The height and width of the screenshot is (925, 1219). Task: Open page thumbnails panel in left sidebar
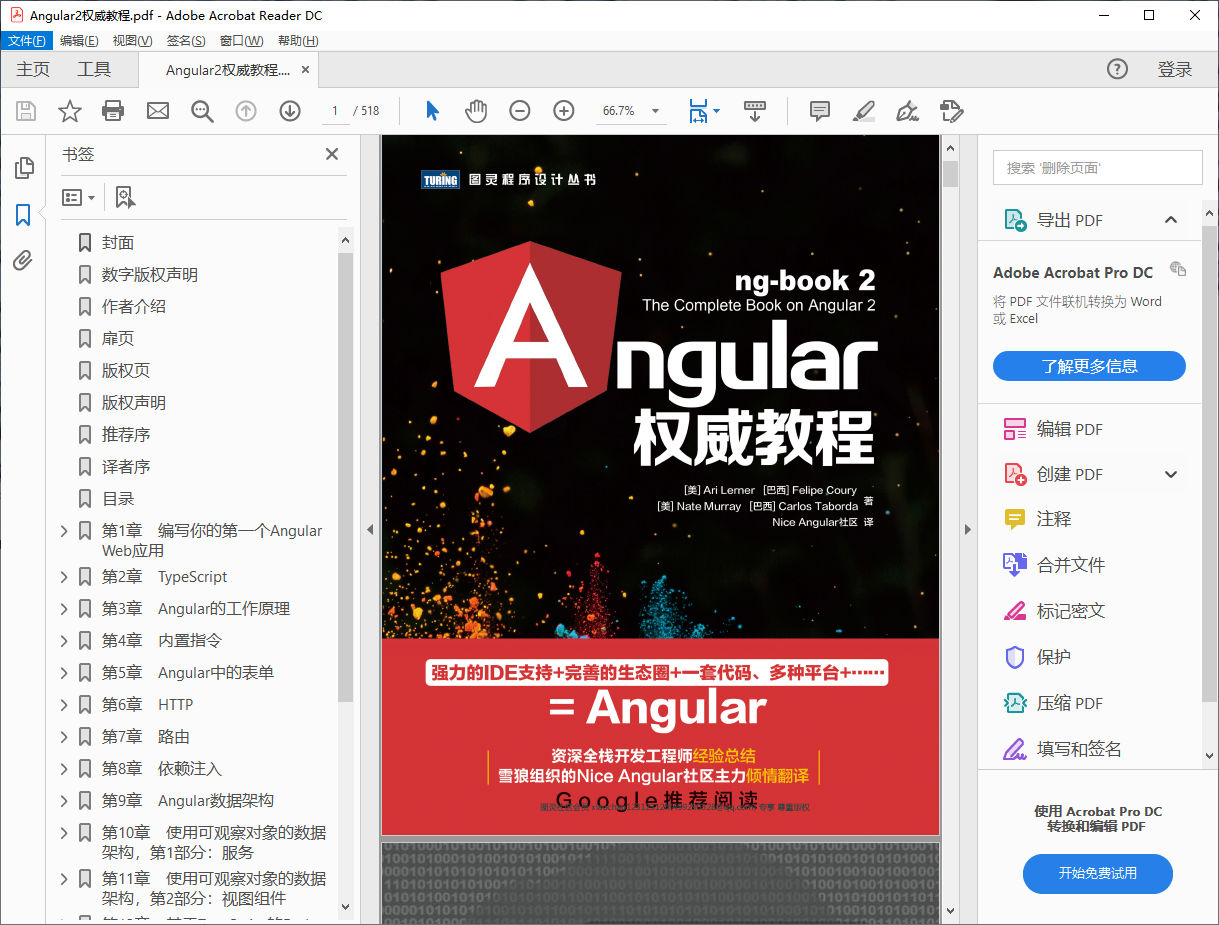[24, 168]
